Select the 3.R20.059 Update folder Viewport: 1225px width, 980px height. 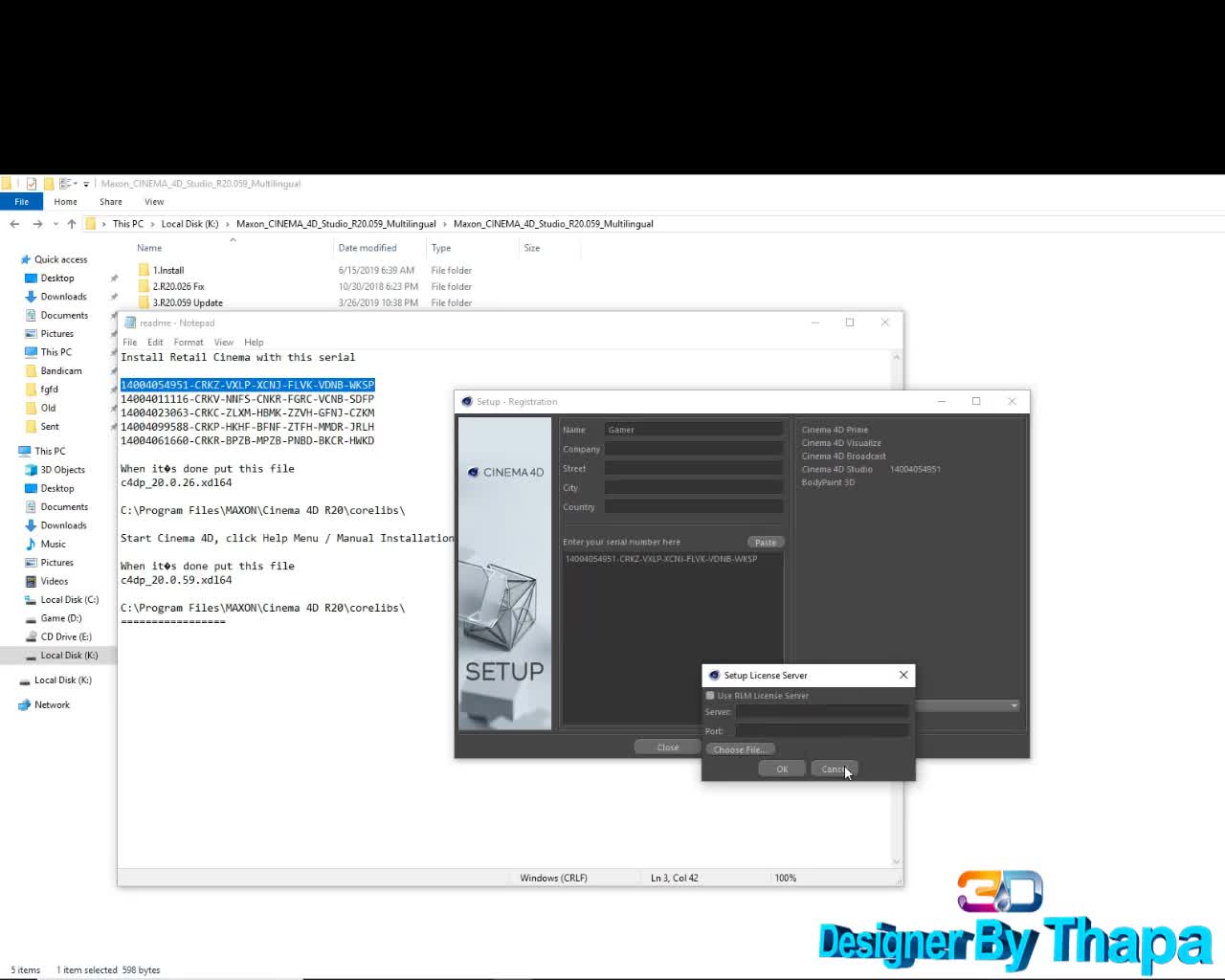point(188,302)
